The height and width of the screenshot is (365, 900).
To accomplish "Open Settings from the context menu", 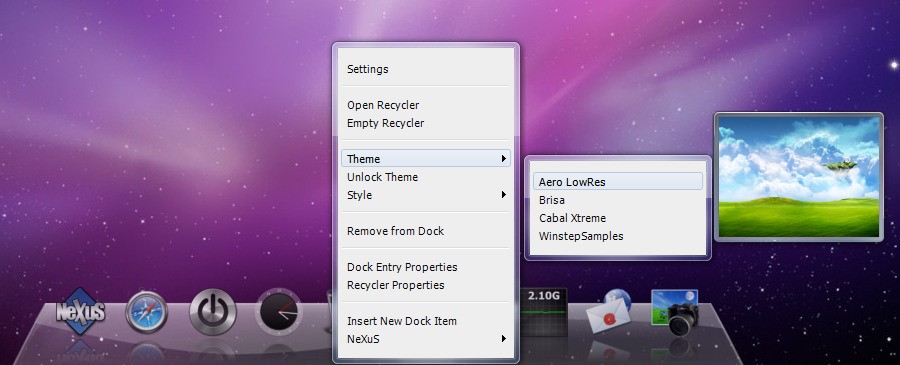I will tap(425, 69).
